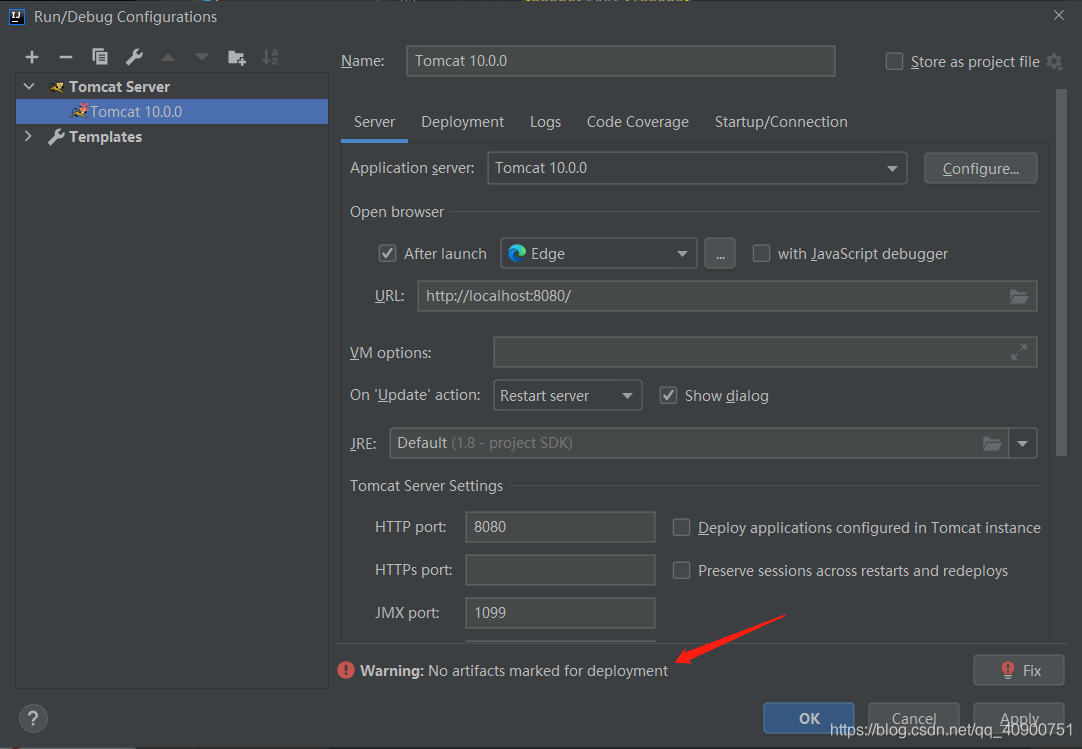Open settings gear next to Store as project file
The image size is (1082, 749).
coord(1054,61)
